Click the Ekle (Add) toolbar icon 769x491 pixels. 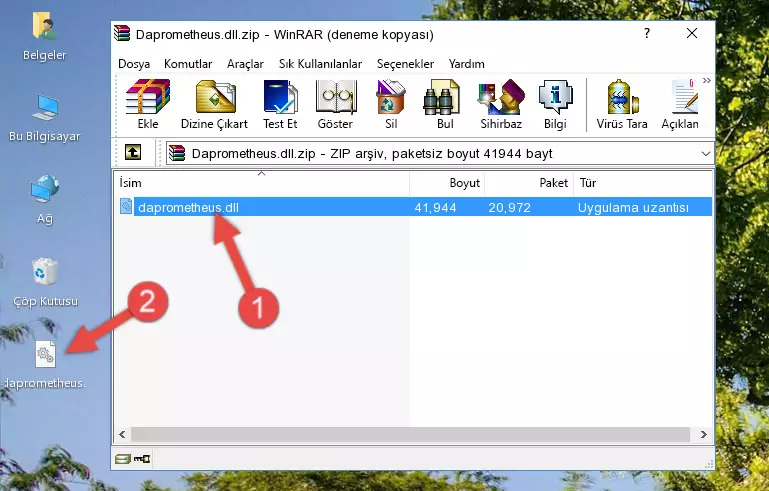[x=148, y=104]
